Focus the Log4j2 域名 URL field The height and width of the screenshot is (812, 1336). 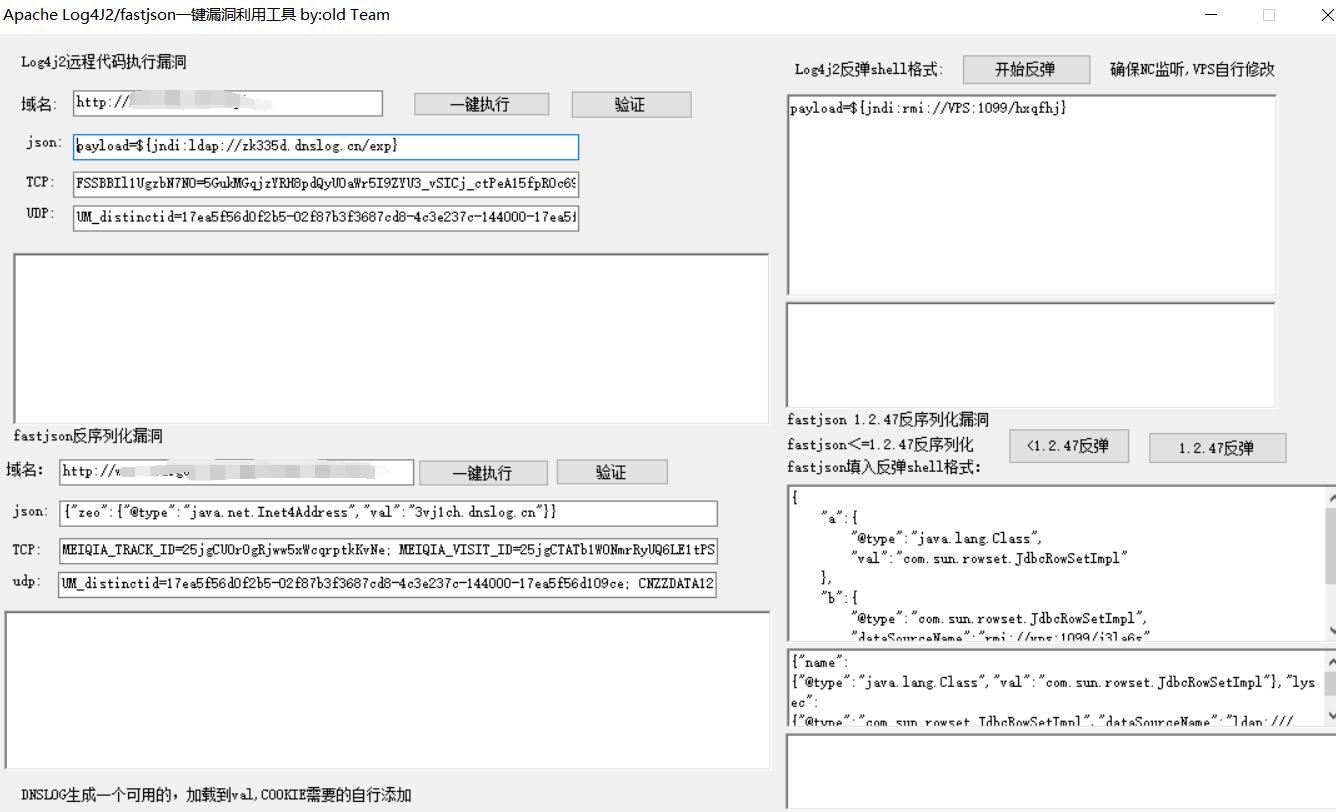[x=227, y=103]
